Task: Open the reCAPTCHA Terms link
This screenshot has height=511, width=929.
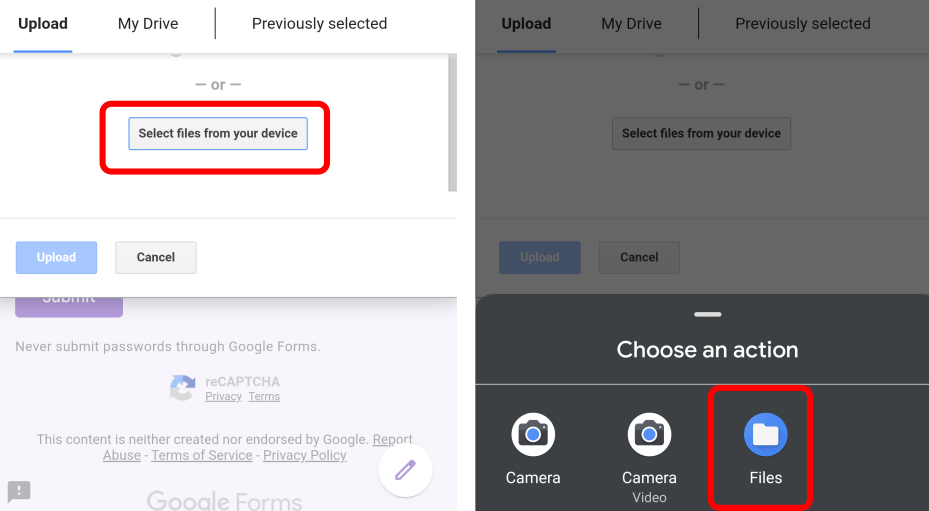Action: point(264,397)
